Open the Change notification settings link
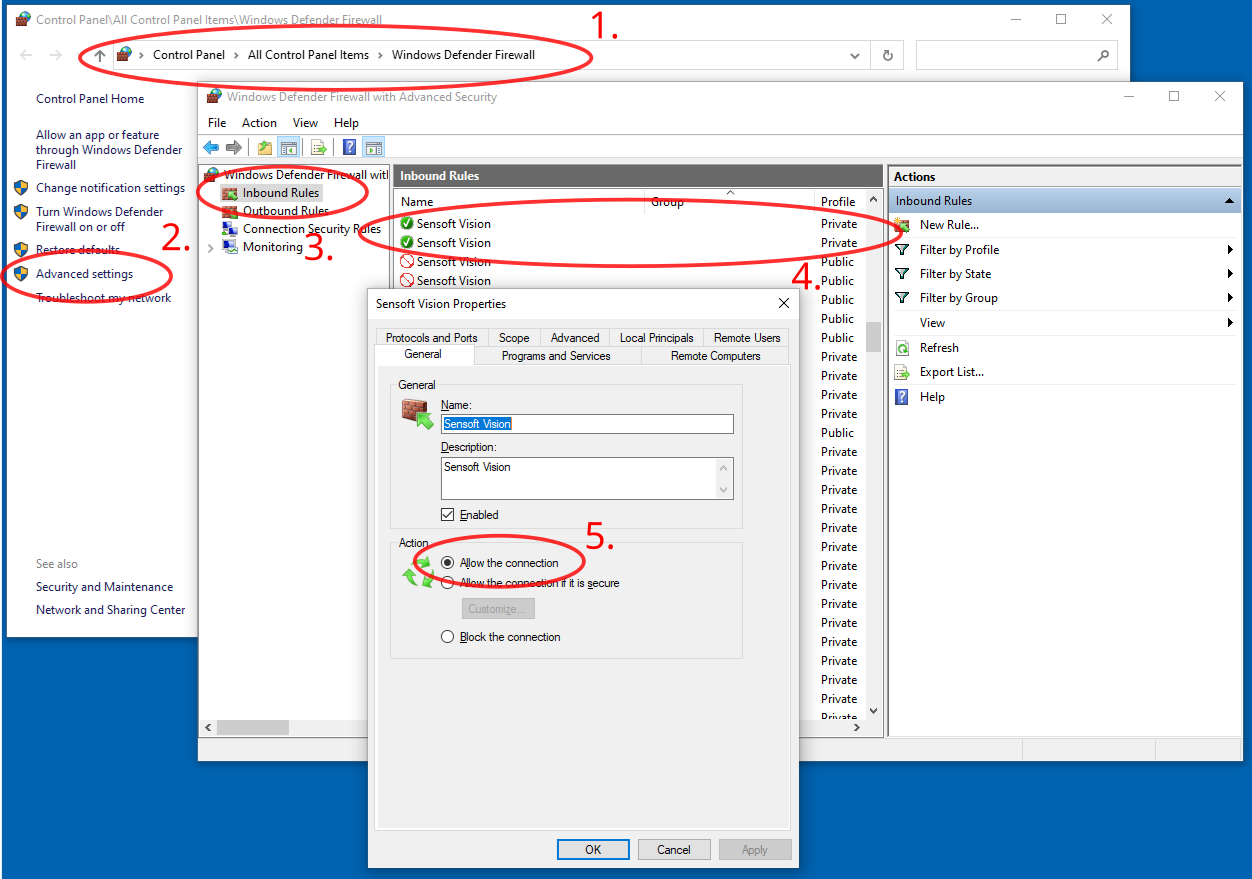Viewport: 1252px width, 879px height. pos(110,188)
